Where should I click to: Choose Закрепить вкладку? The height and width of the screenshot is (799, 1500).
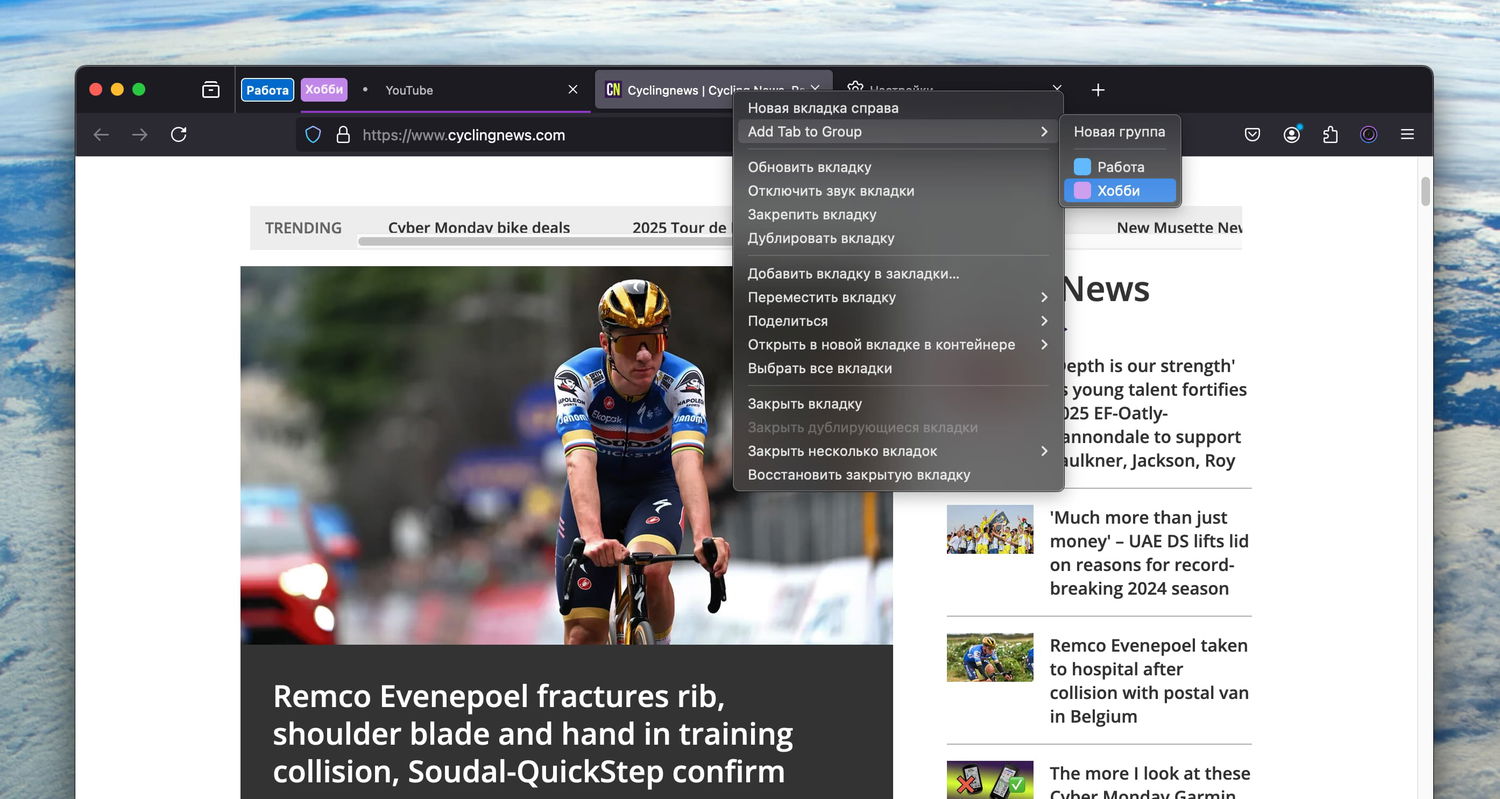point(898,214)
